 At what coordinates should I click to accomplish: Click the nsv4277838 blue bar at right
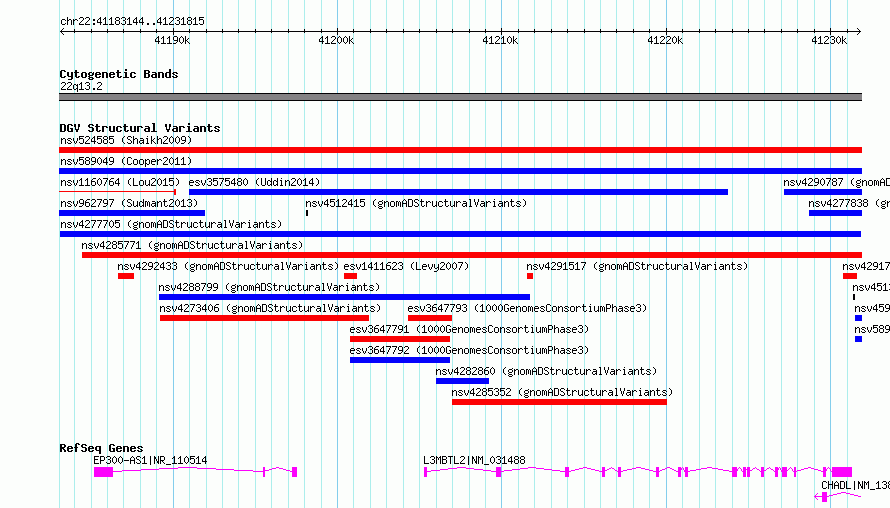(836, 213)
